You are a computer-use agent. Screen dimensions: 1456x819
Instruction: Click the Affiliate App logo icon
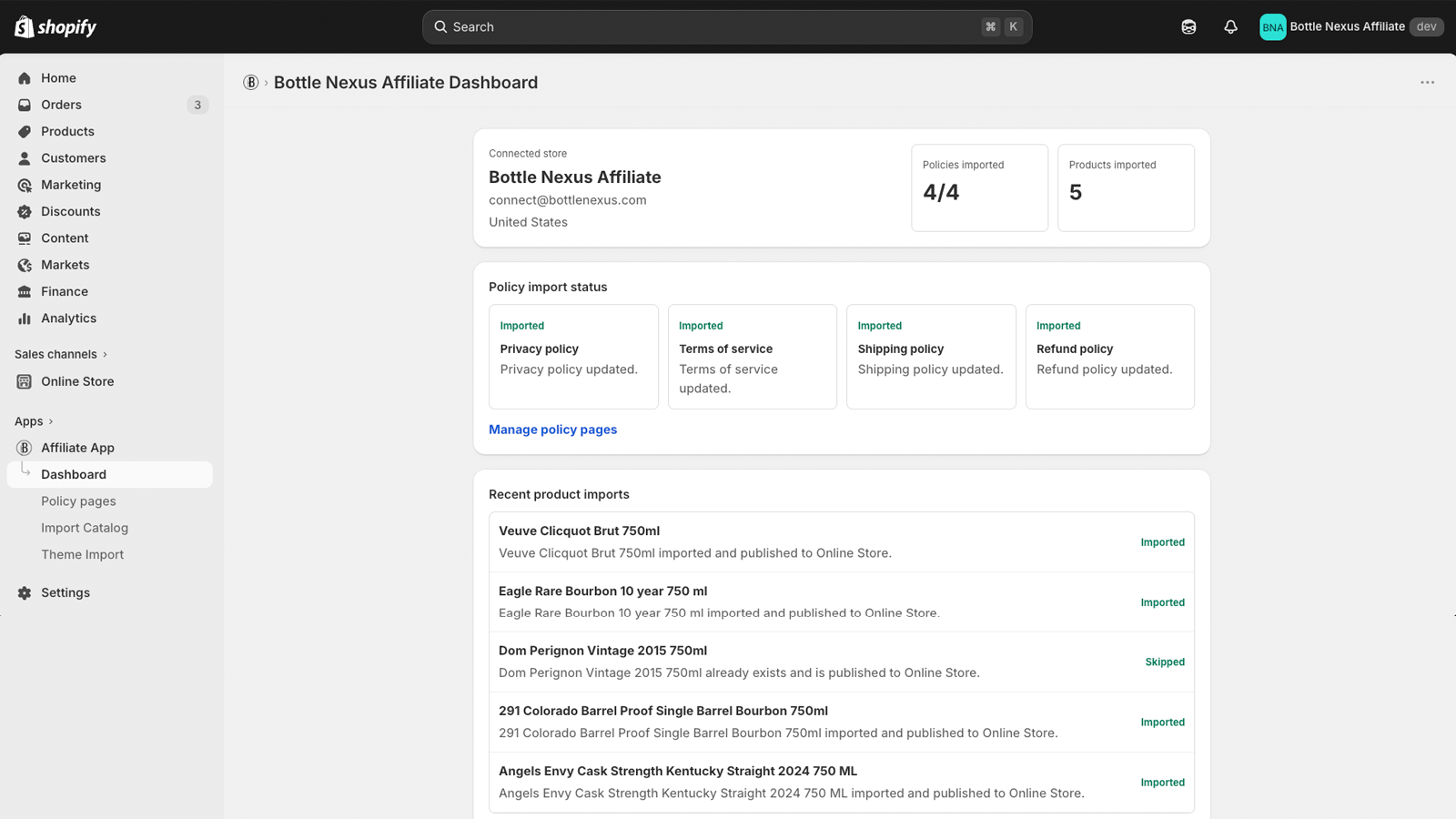(x=25, y=448)
